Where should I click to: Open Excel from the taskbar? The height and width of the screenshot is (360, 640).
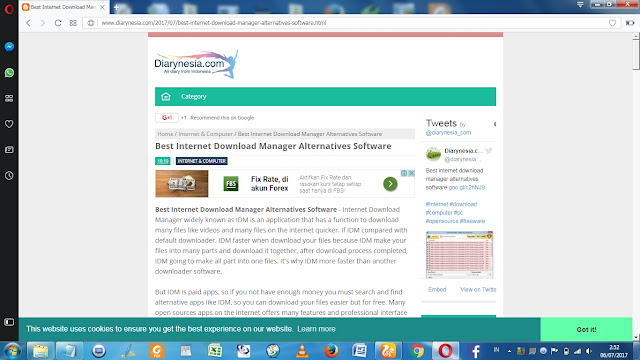pyautogui.click(x=215, y=351)
